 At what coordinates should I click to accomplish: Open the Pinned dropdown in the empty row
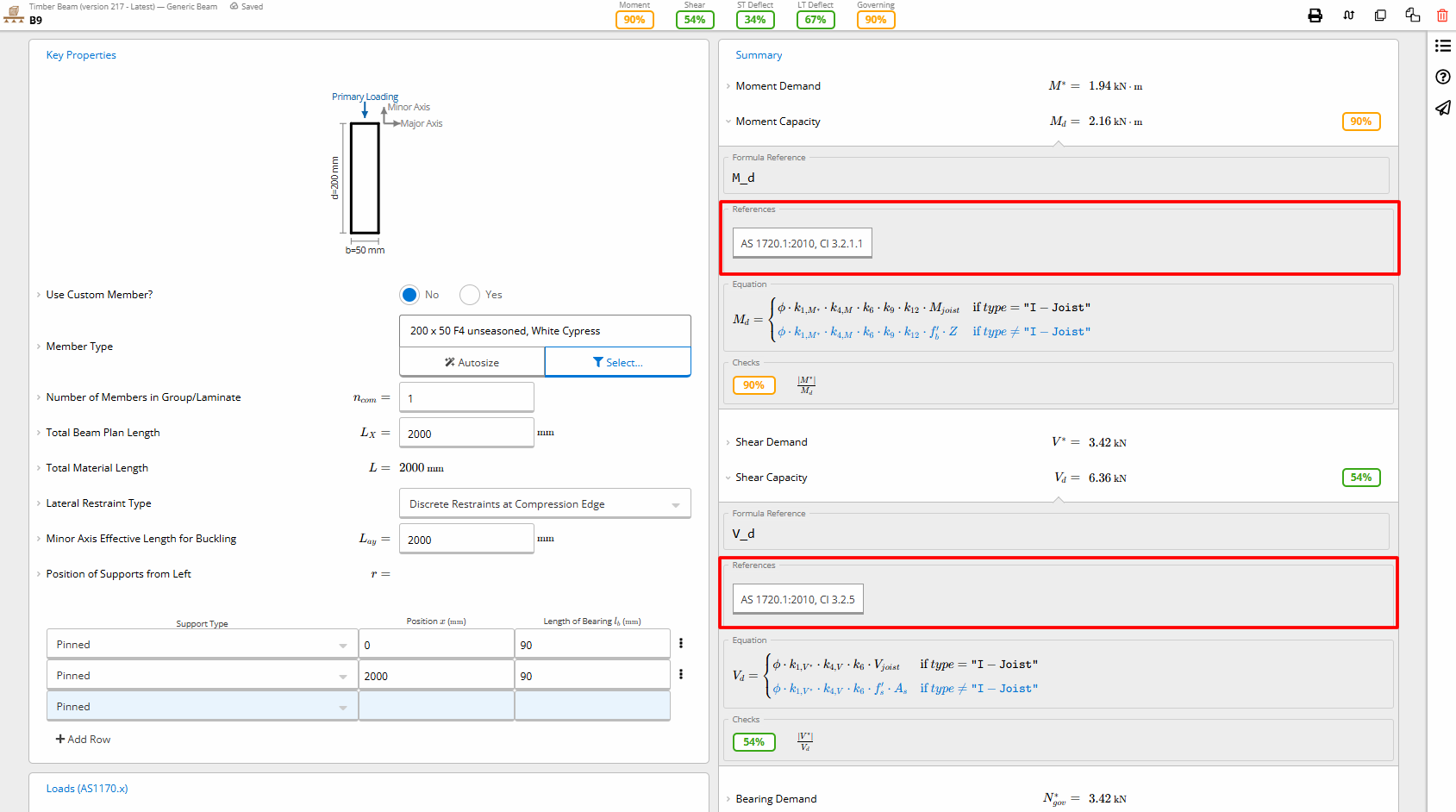click(x=202, y=706)
